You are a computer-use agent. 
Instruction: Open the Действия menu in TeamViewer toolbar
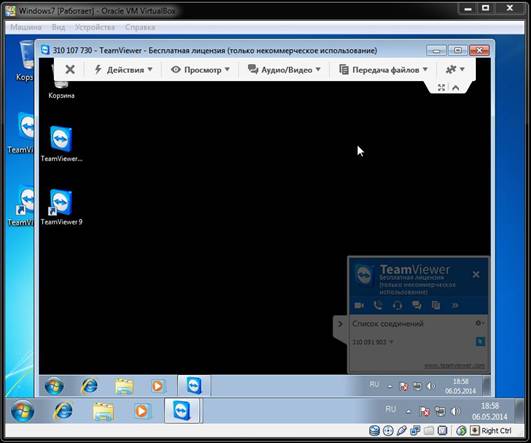click(123, 70)
